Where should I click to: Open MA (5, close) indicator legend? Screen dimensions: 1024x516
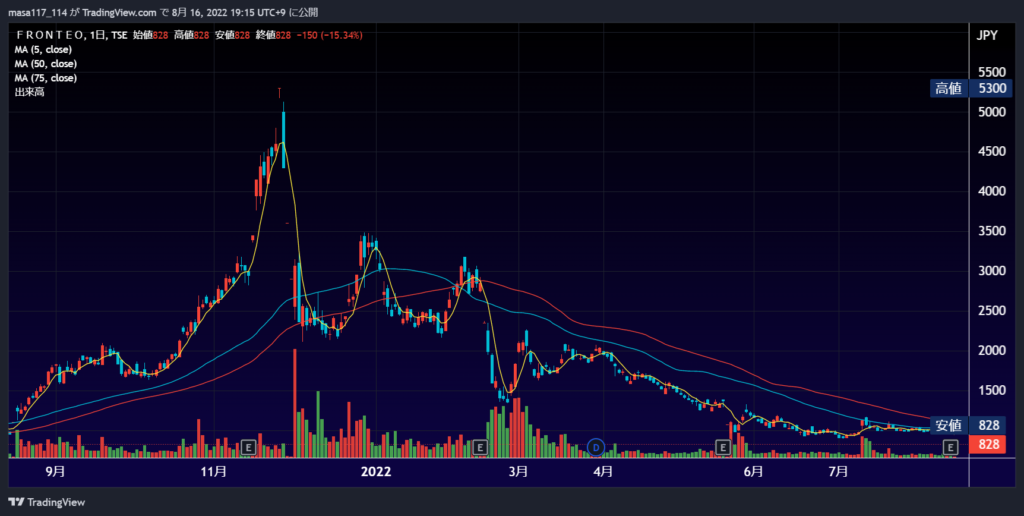(43, 50)
